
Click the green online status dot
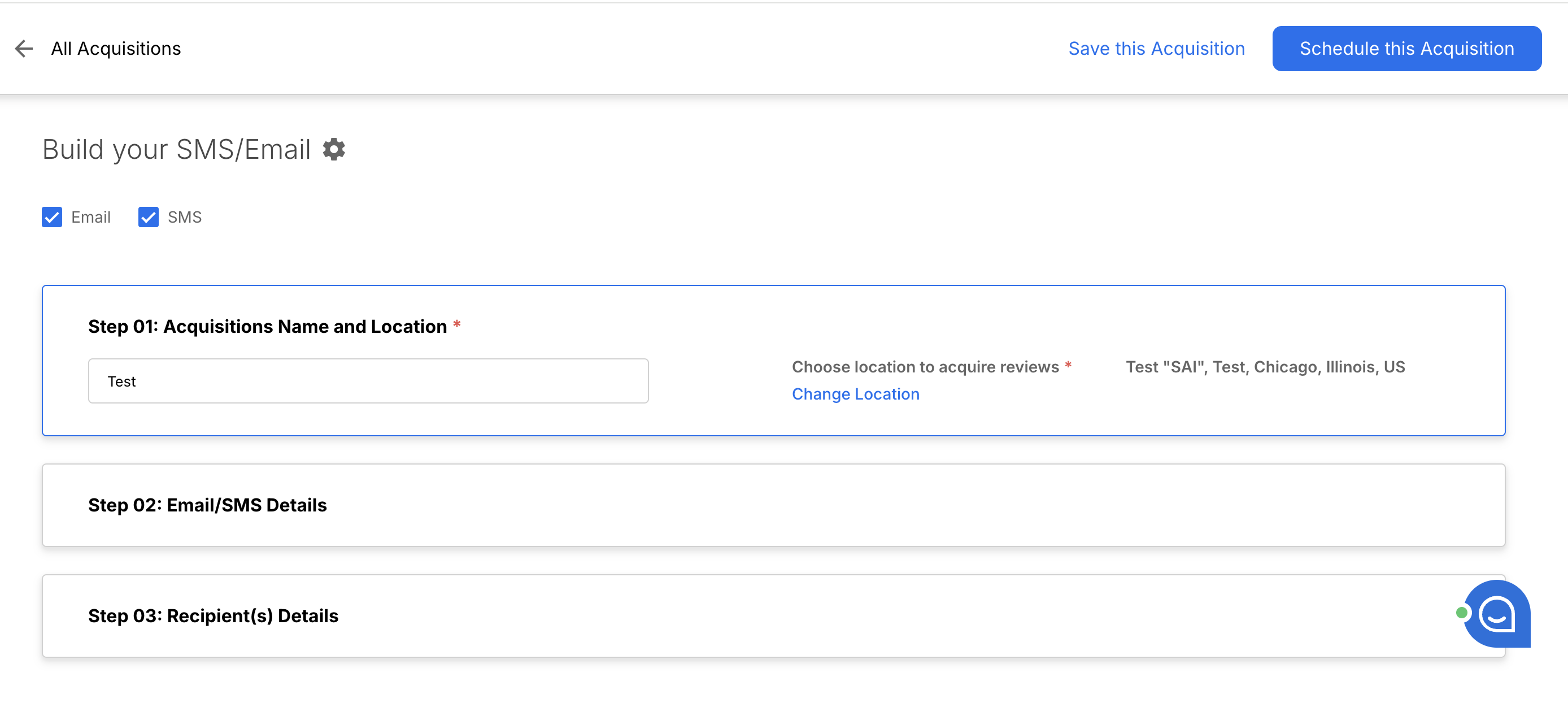(1461, 613)
